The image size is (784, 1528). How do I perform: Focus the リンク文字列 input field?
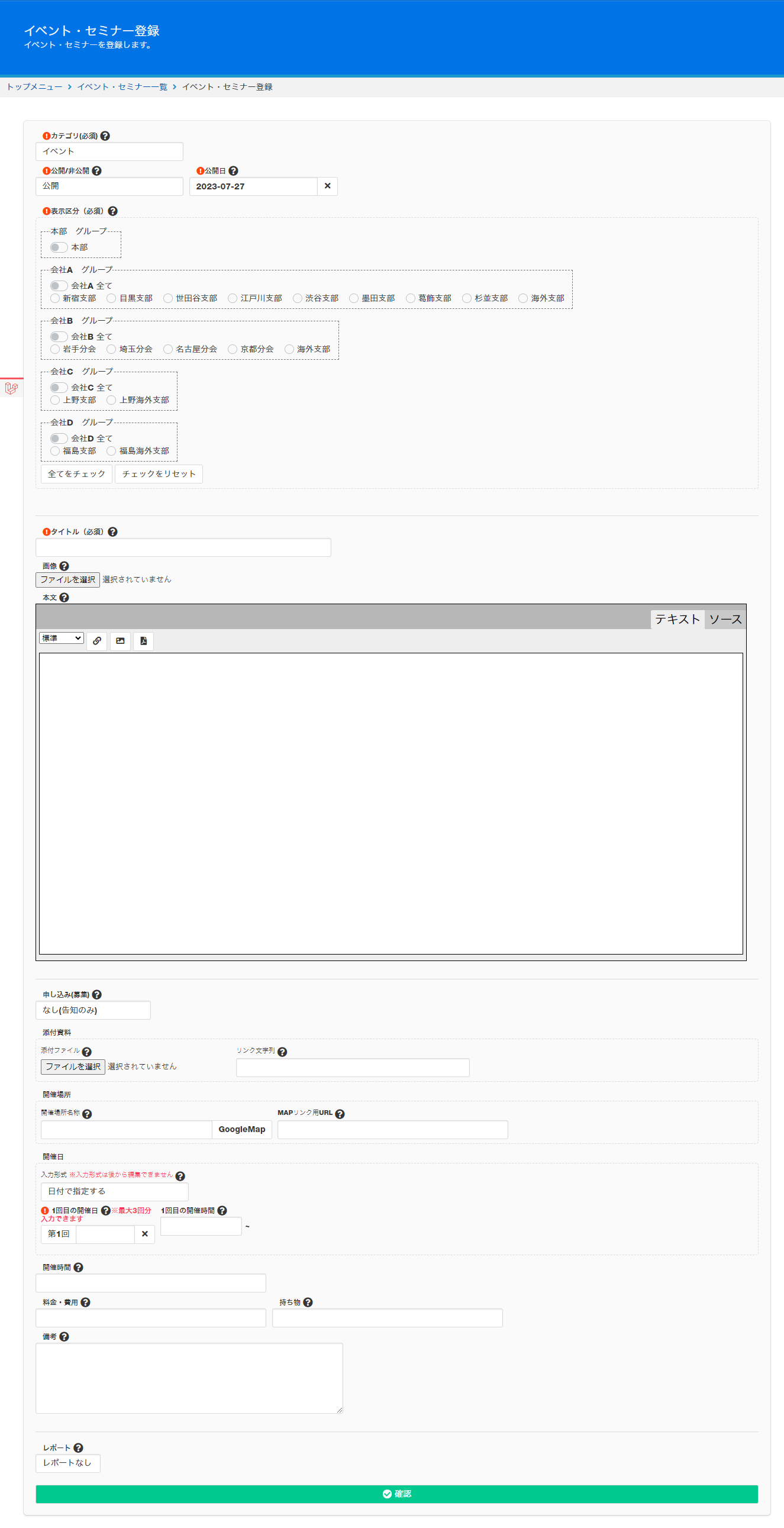pyautogui.click(x=353, y=1068)
